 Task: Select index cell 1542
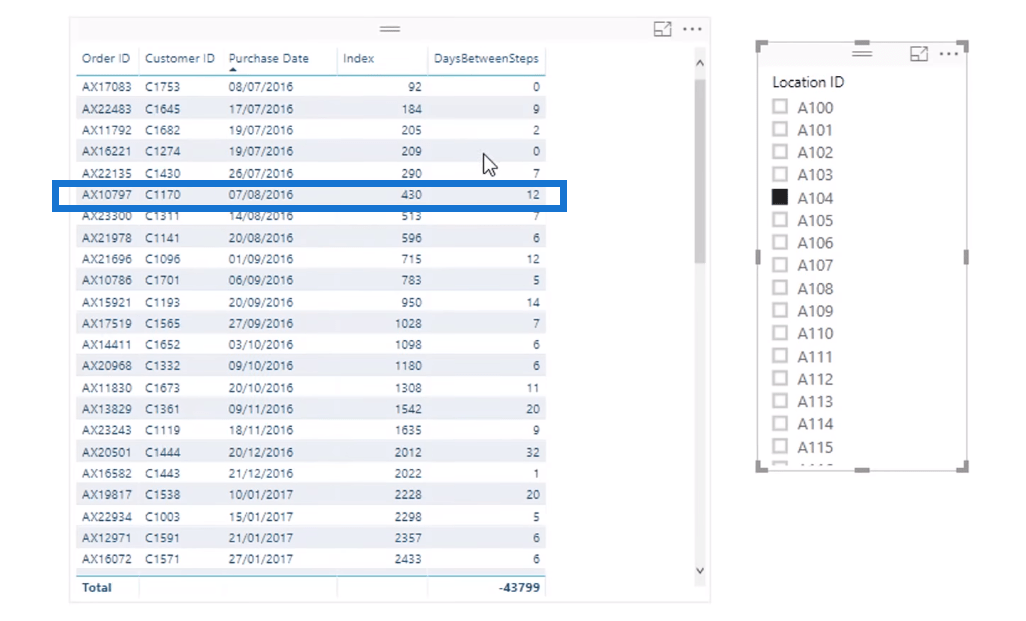(408, 409)
